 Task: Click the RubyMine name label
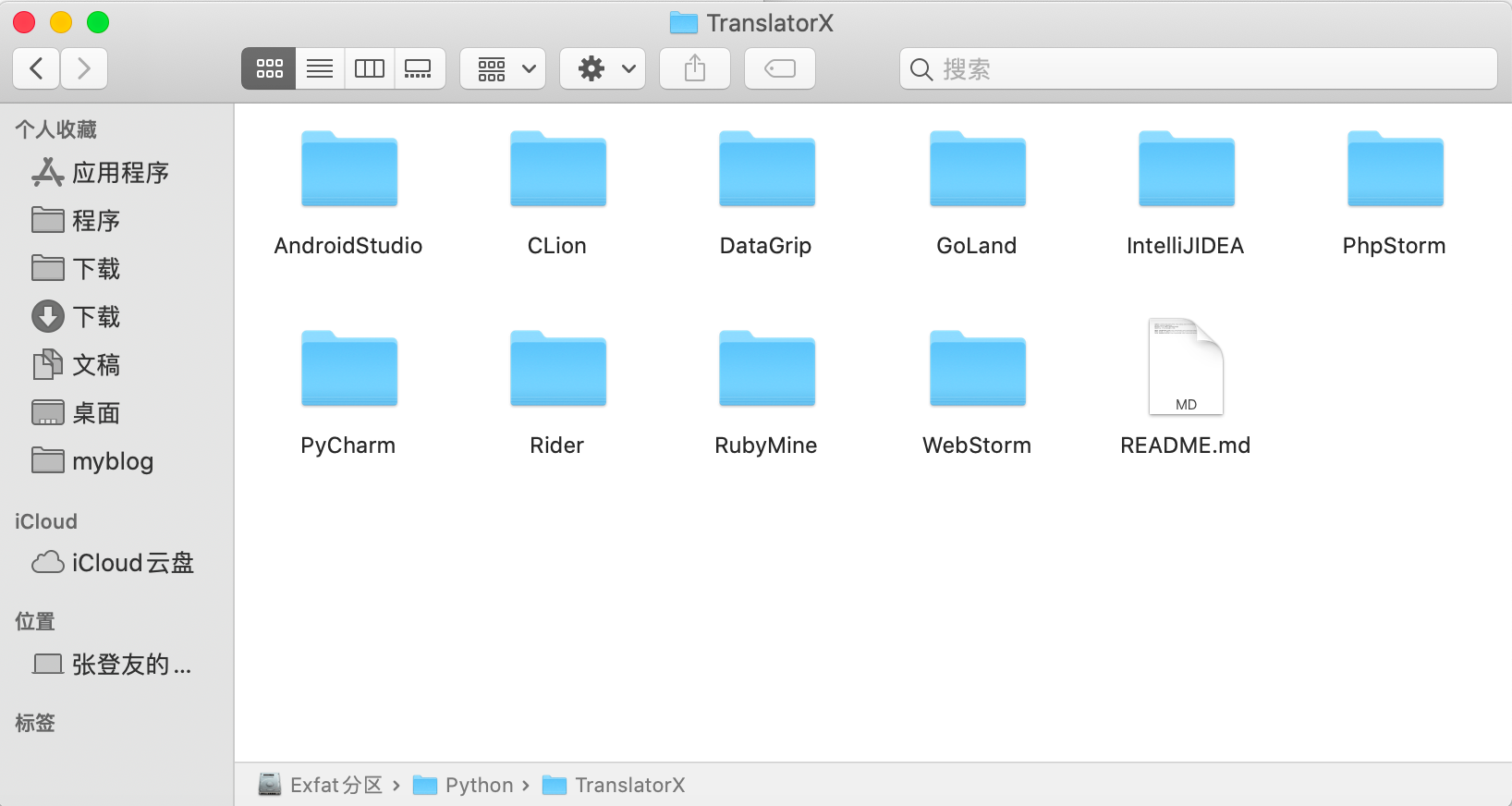(766, 446)
